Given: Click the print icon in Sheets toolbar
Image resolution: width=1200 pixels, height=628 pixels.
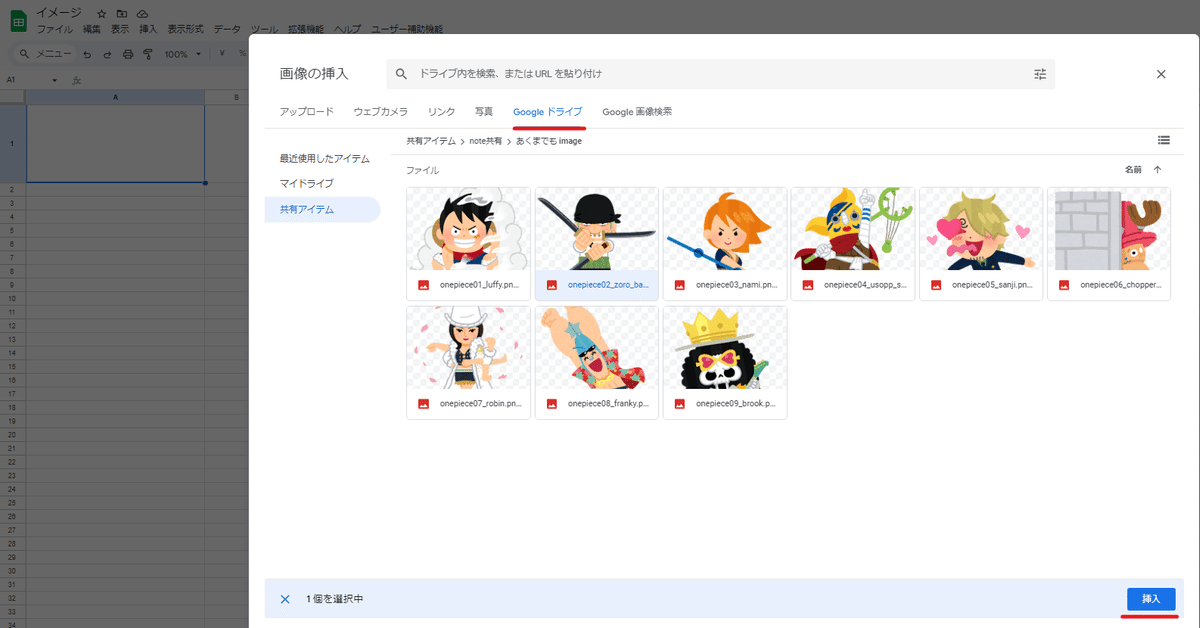Looking at the screenshot, I should (x=127, y=54).
